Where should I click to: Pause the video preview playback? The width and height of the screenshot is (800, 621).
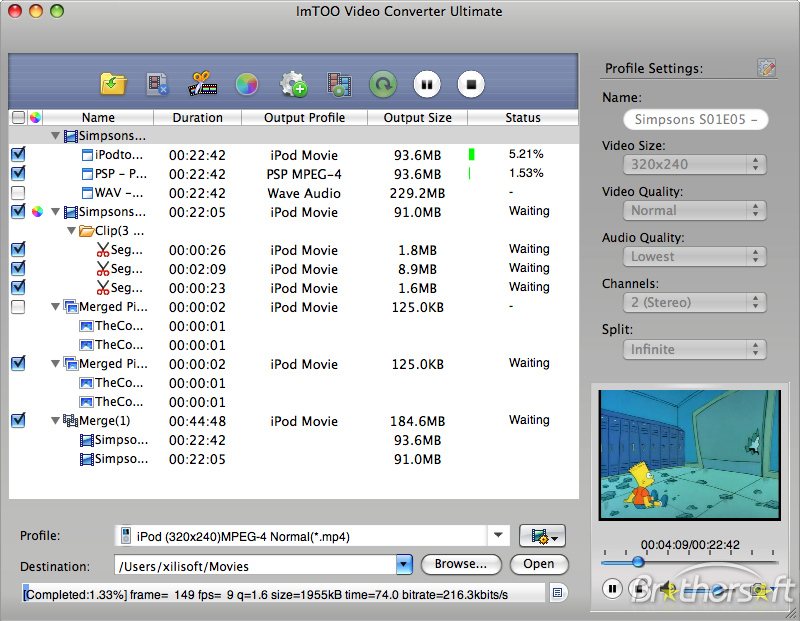(x=612, y=589)
